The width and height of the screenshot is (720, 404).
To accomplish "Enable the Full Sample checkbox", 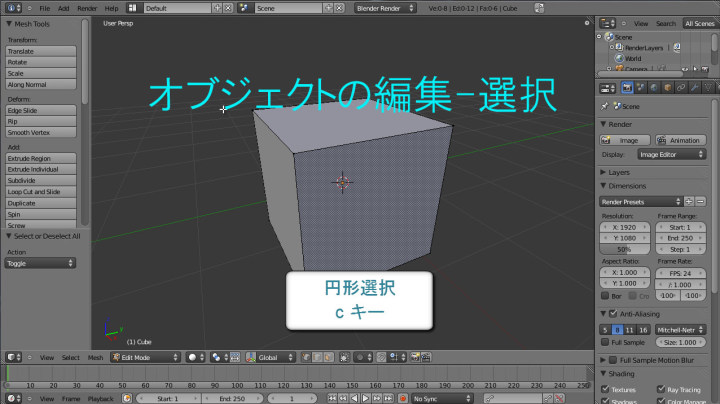I will 604,343.
